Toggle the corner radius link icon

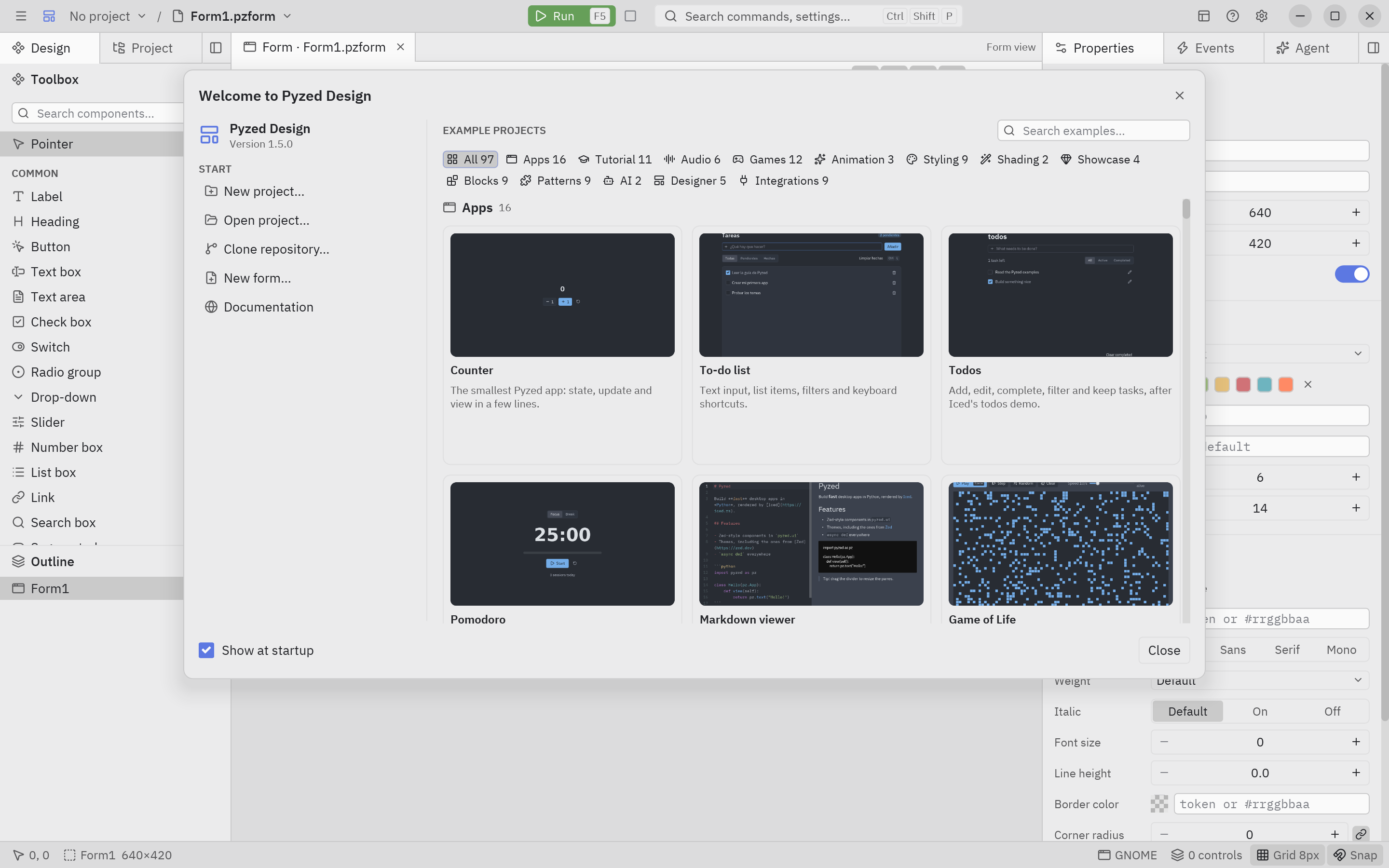point(1360,834)
